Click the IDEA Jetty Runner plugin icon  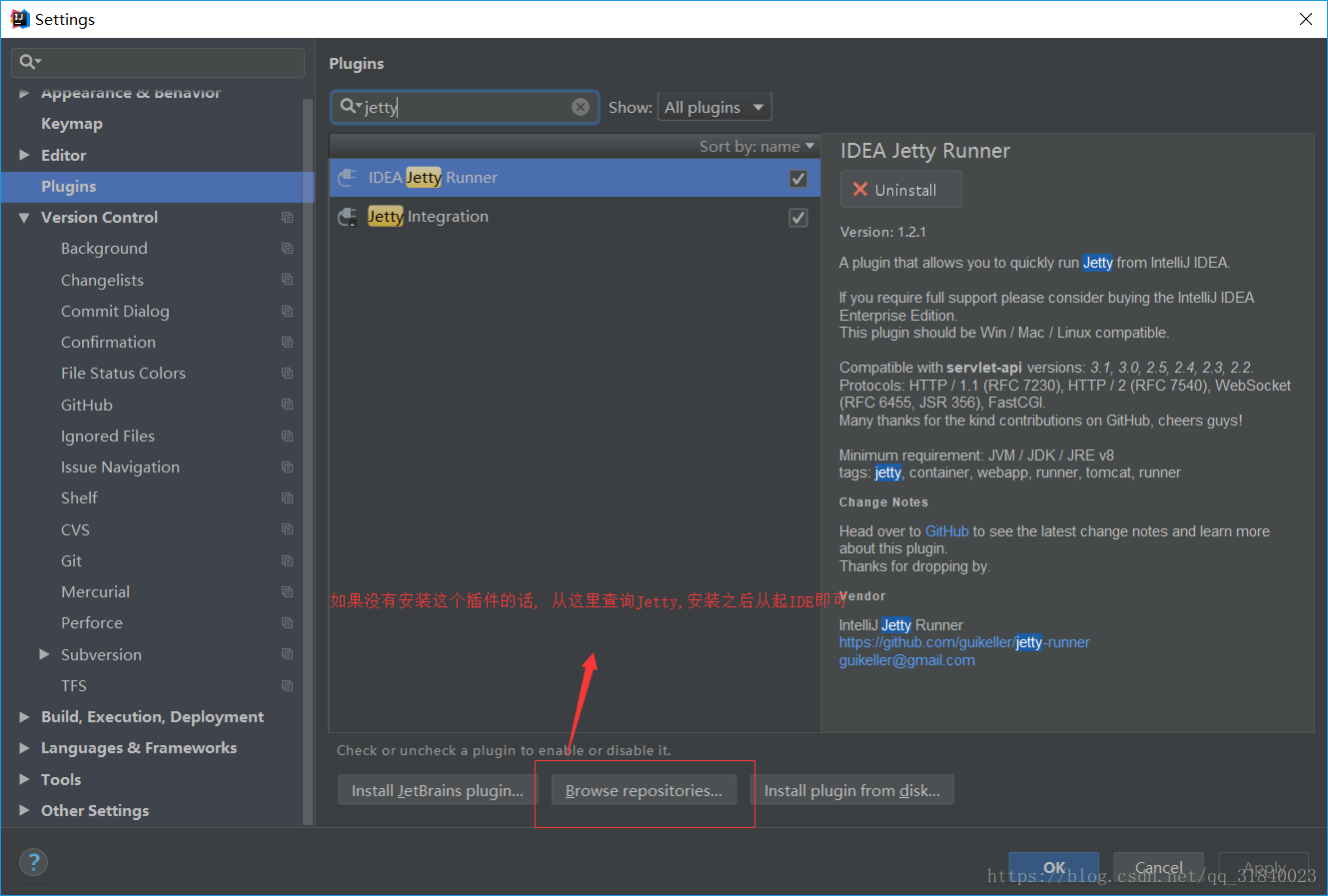tap(347, 178)
